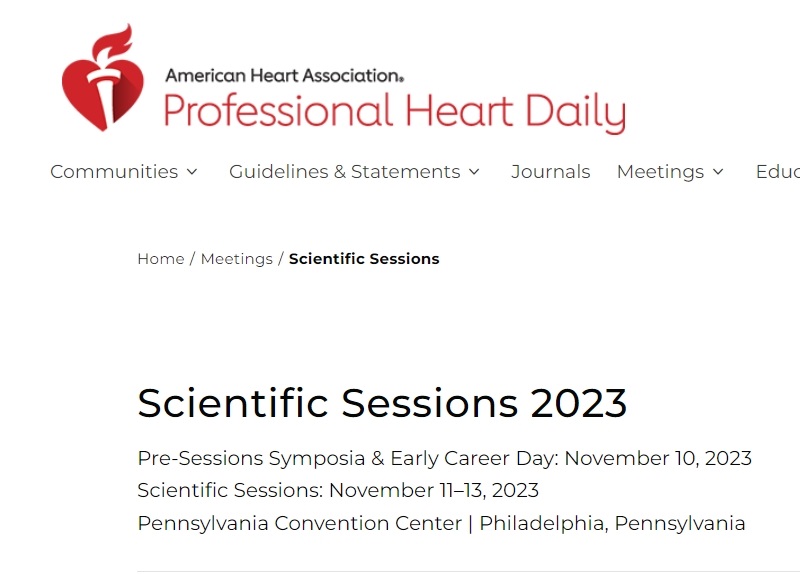Open Guidelines & Statements menu

point(344,172)
